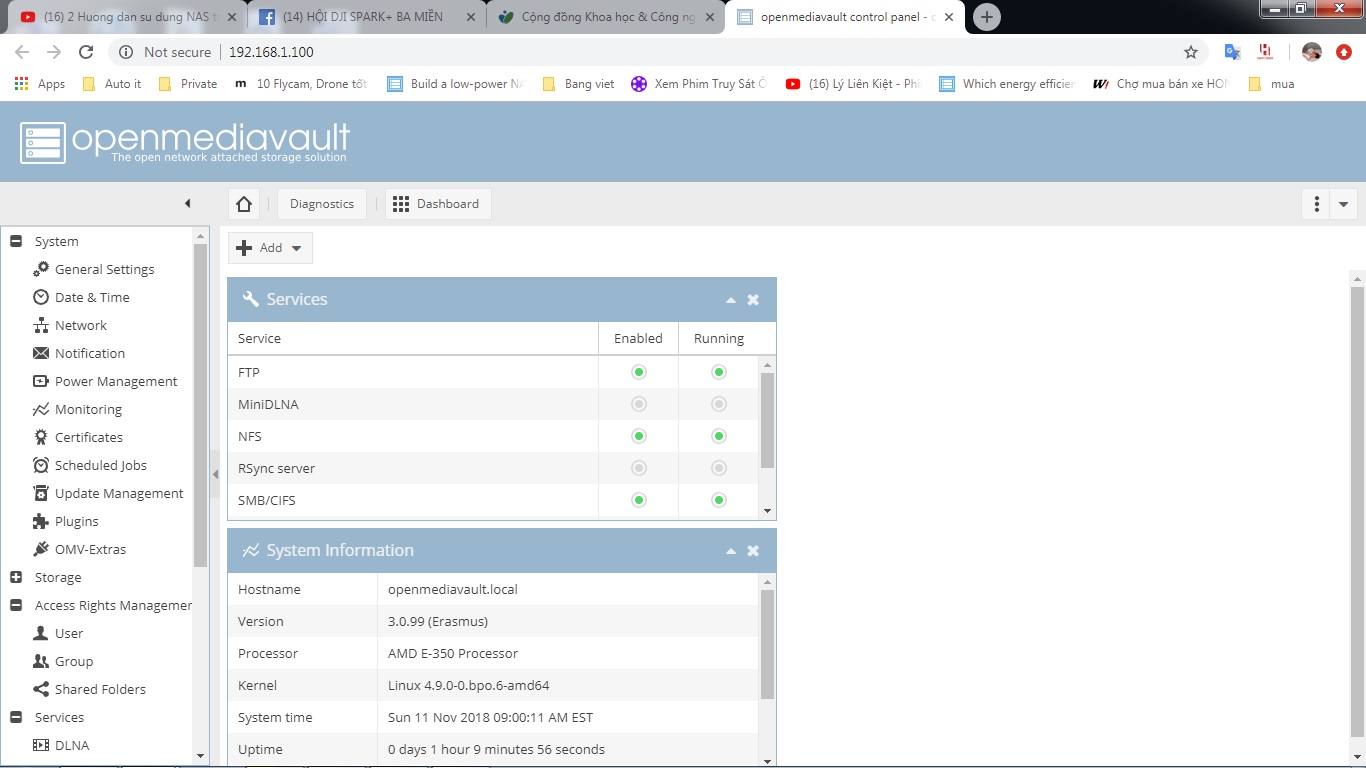Click the Home icon button
The width and height of the screenshot is (1366, 768).
click(x=244, y=204)
